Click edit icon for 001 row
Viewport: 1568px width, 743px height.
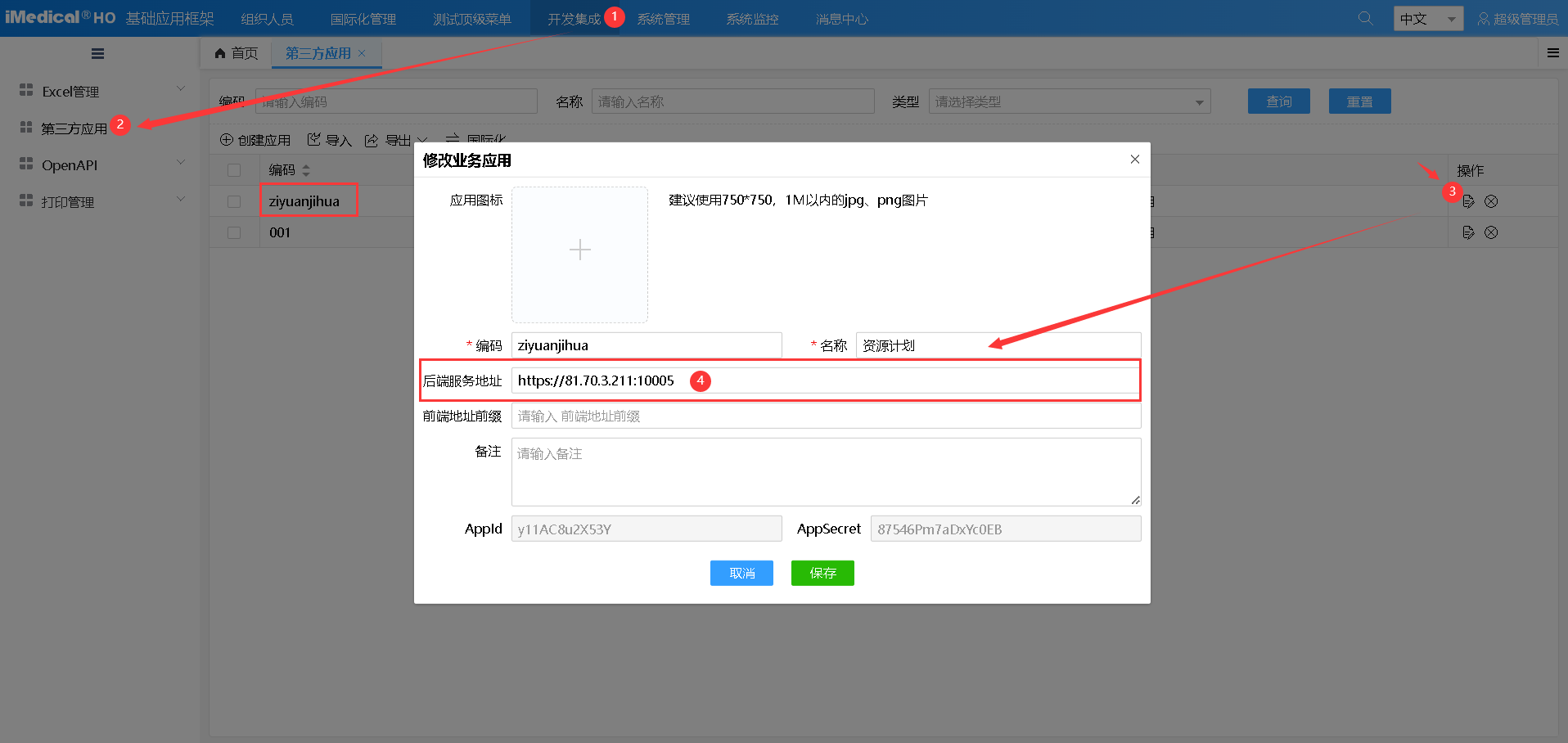[1468, 232]
